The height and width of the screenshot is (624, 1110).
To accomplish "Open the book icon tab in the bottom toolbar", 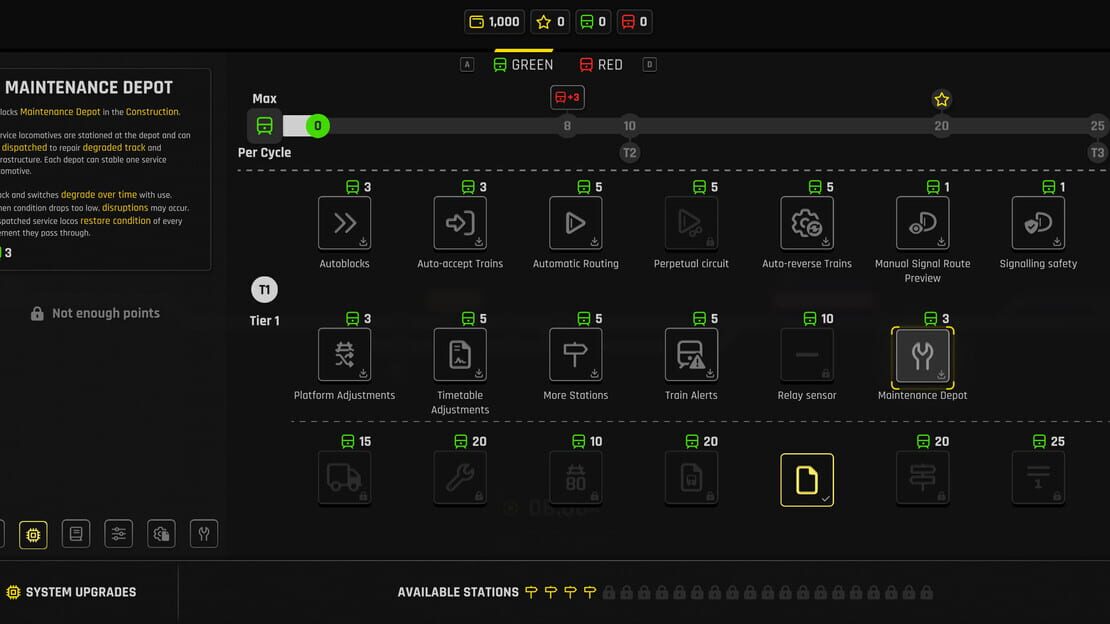I will coord(76,534).
